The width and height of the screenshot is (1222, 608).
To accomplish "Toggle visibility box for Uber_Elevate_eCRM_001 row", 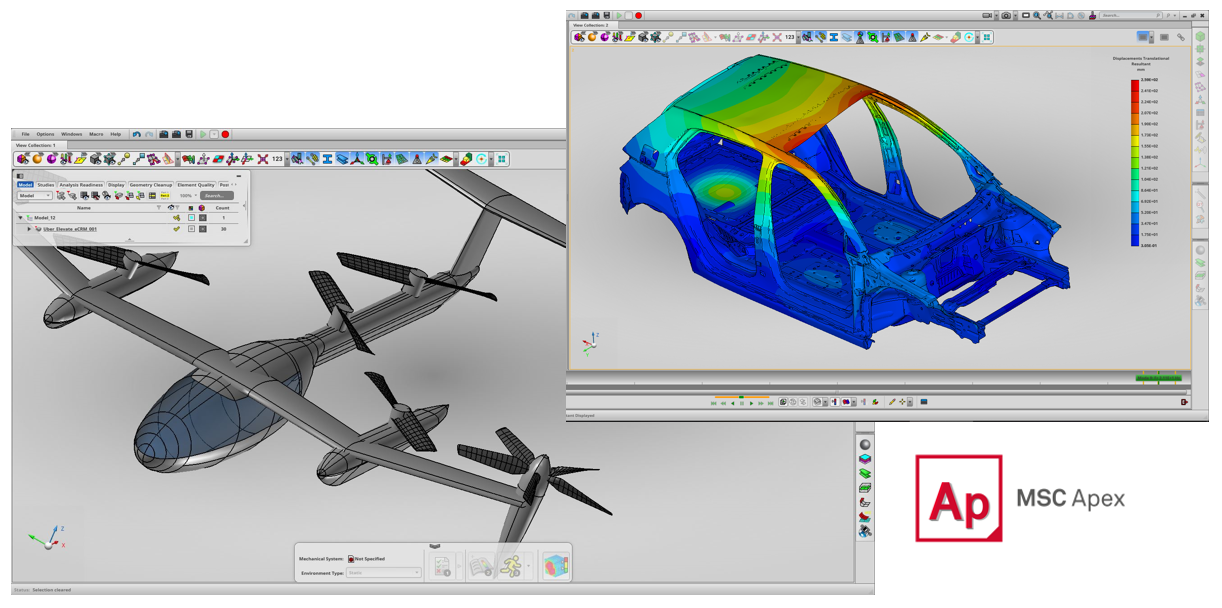I will [x=191, y=229].
